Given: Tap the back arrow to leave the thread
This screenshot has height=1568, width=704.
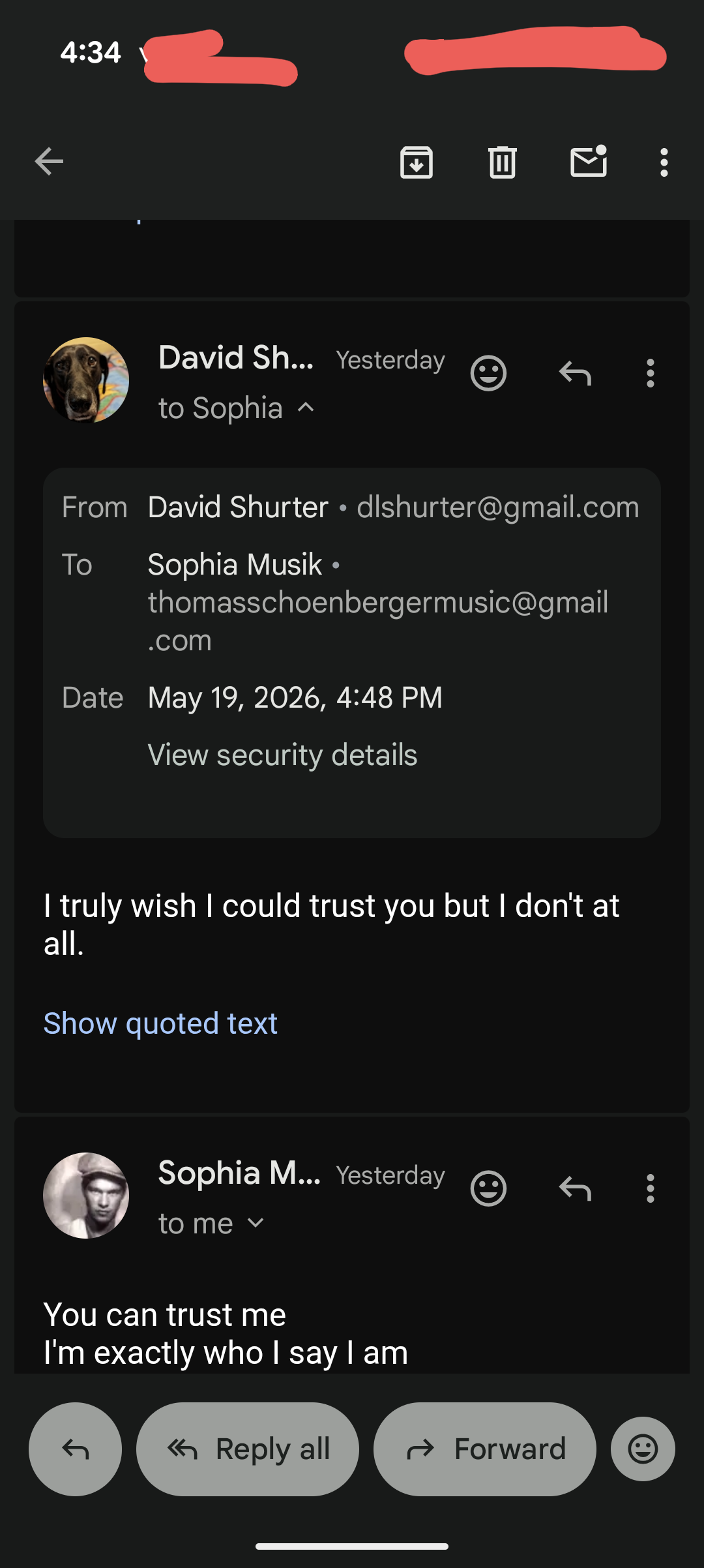Looking at the screenshot, I should pyautogui.click(x=49, y=162).
